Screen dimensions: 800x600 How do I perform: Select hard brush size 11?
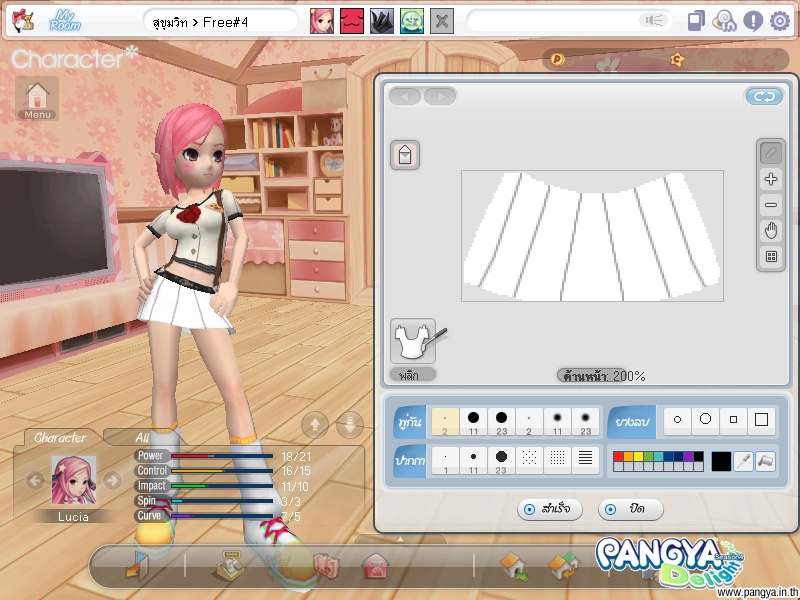click(473, 422)
